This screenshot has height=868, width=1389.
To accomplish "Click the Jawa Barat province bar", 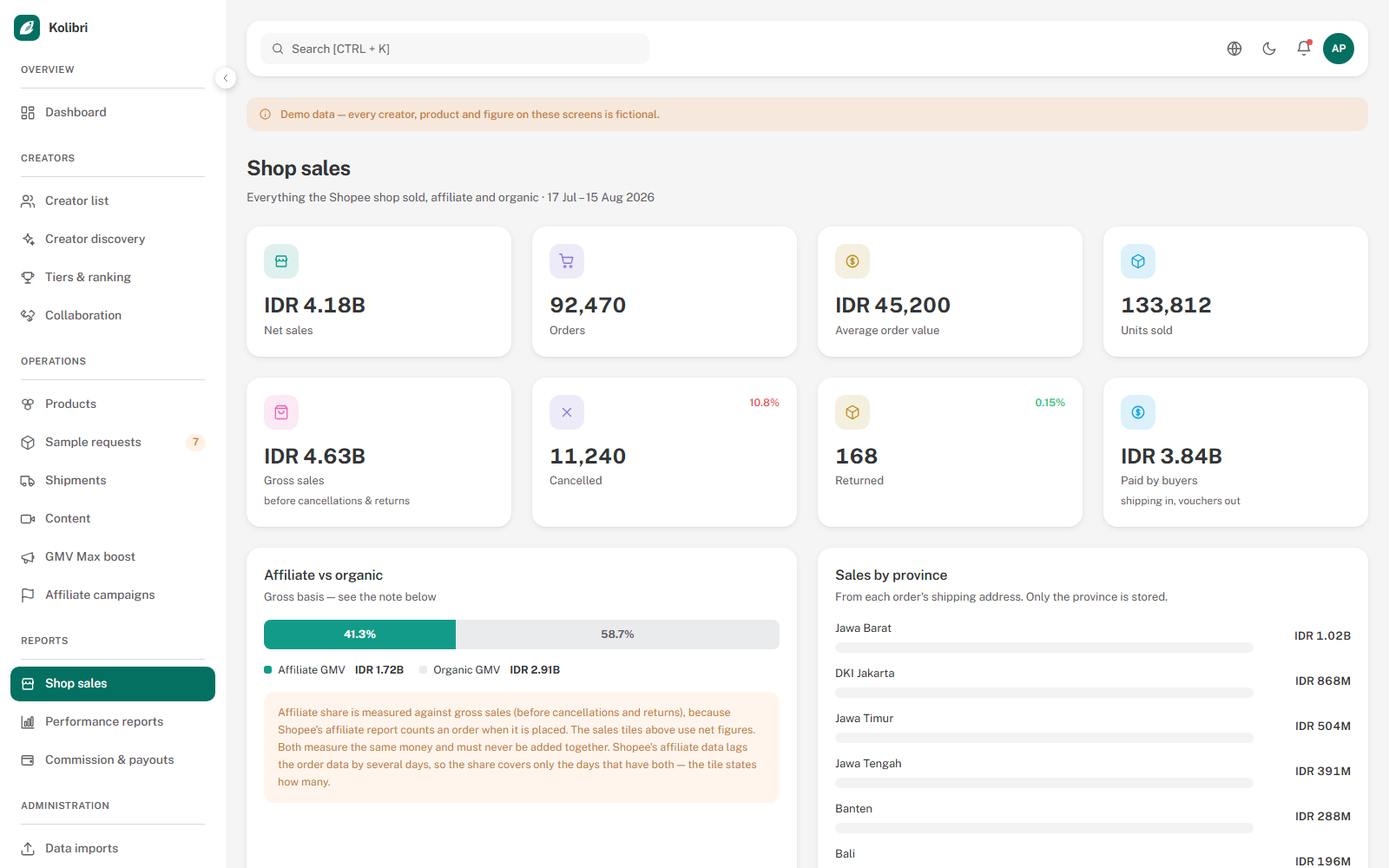I will click(x=1043, y=648).
